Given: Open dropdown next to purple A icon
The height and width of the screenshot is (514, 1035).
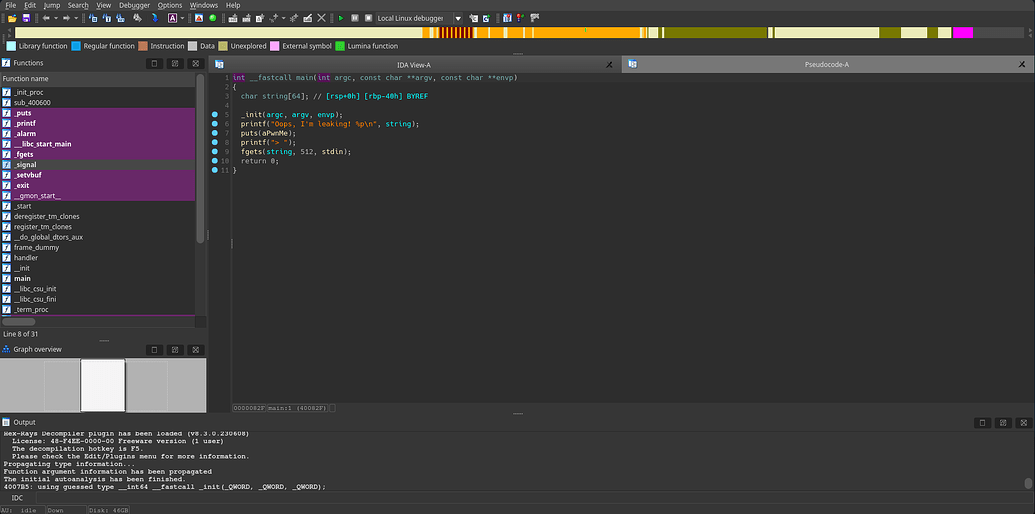Looking at the screenshot, I should point(182,18).
